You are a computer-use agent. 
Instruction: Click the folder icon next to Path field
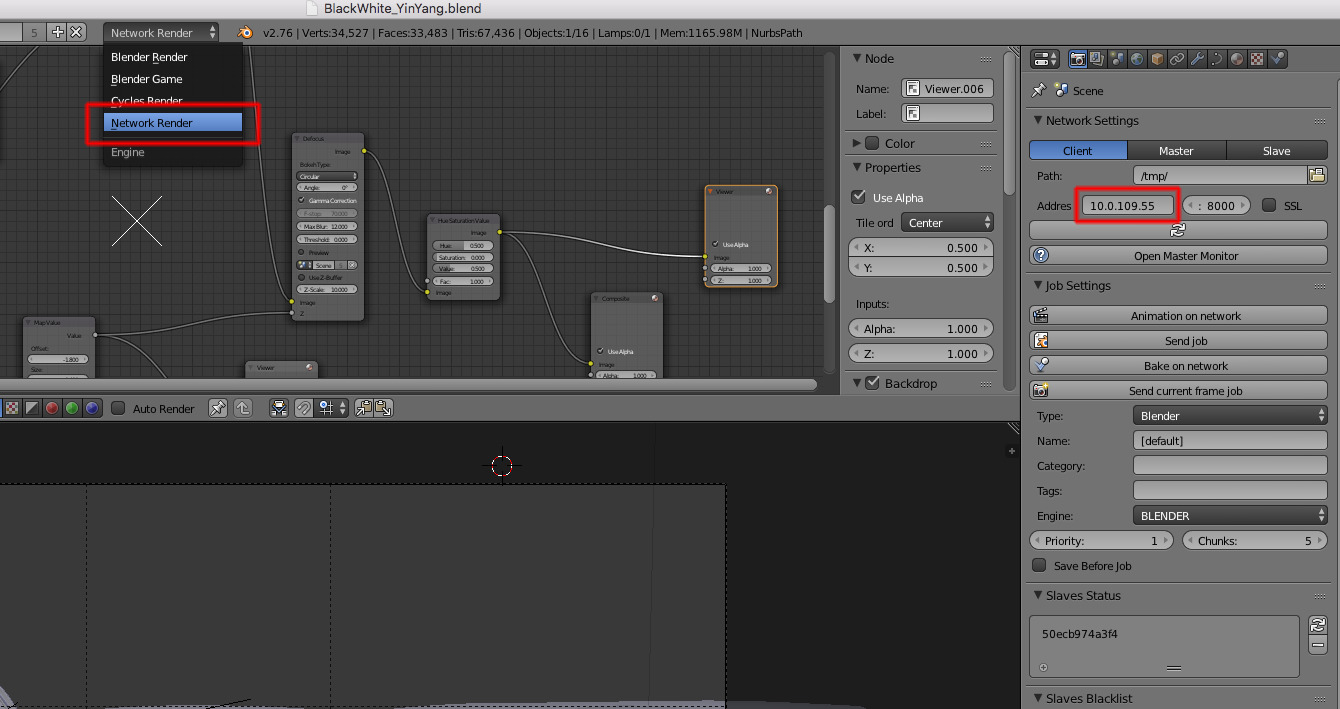coord(1317,175)
